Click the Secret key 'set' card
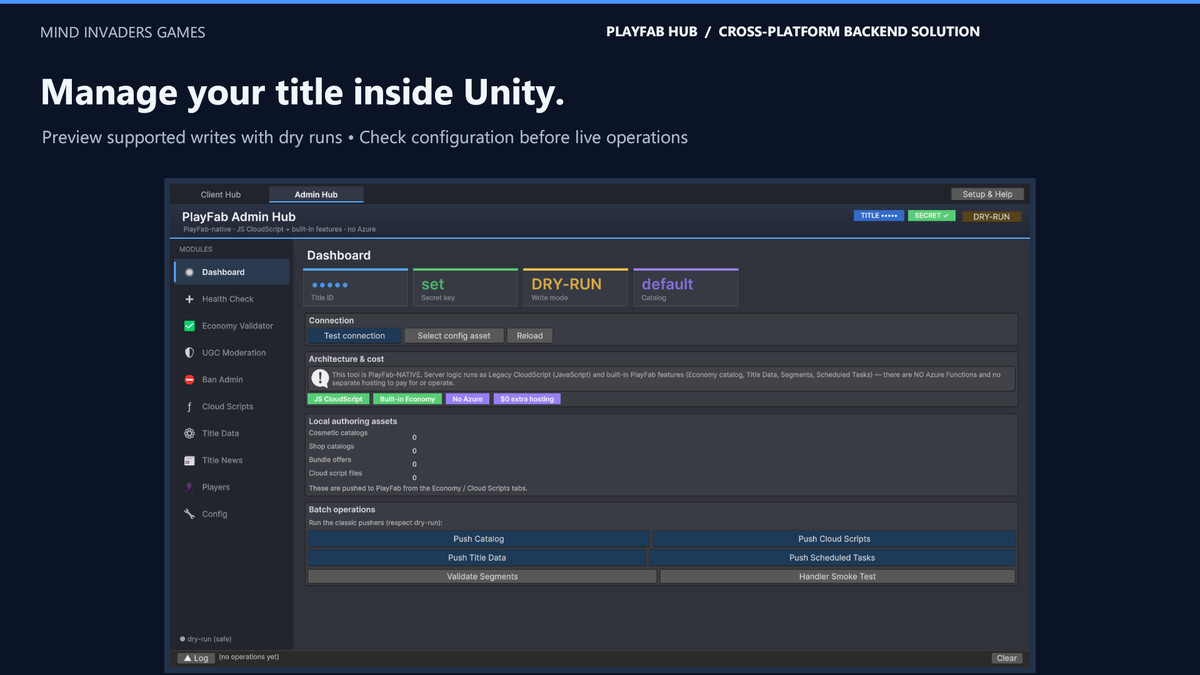 click(x=465, y=287)
